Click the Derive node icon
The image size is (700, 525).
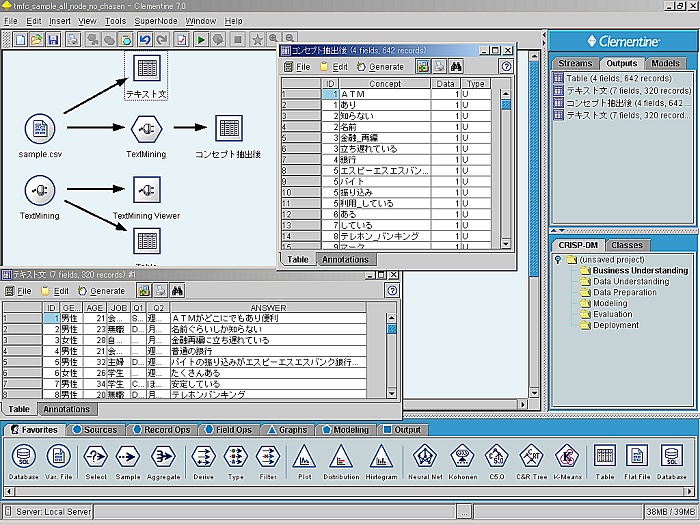(x=205, y=458)
